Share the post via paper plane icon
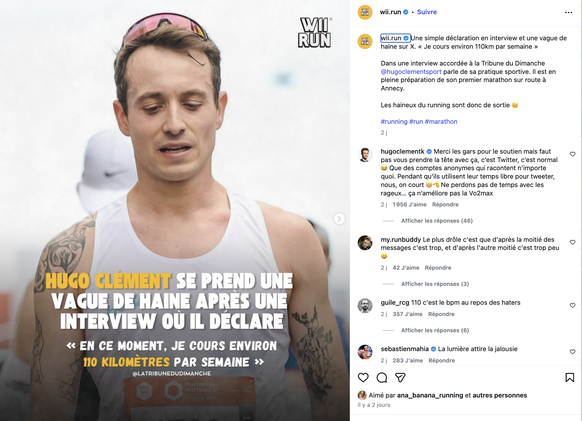Viewport: 582px width, 421px height. pyautogui.click(x=400, y=378)
